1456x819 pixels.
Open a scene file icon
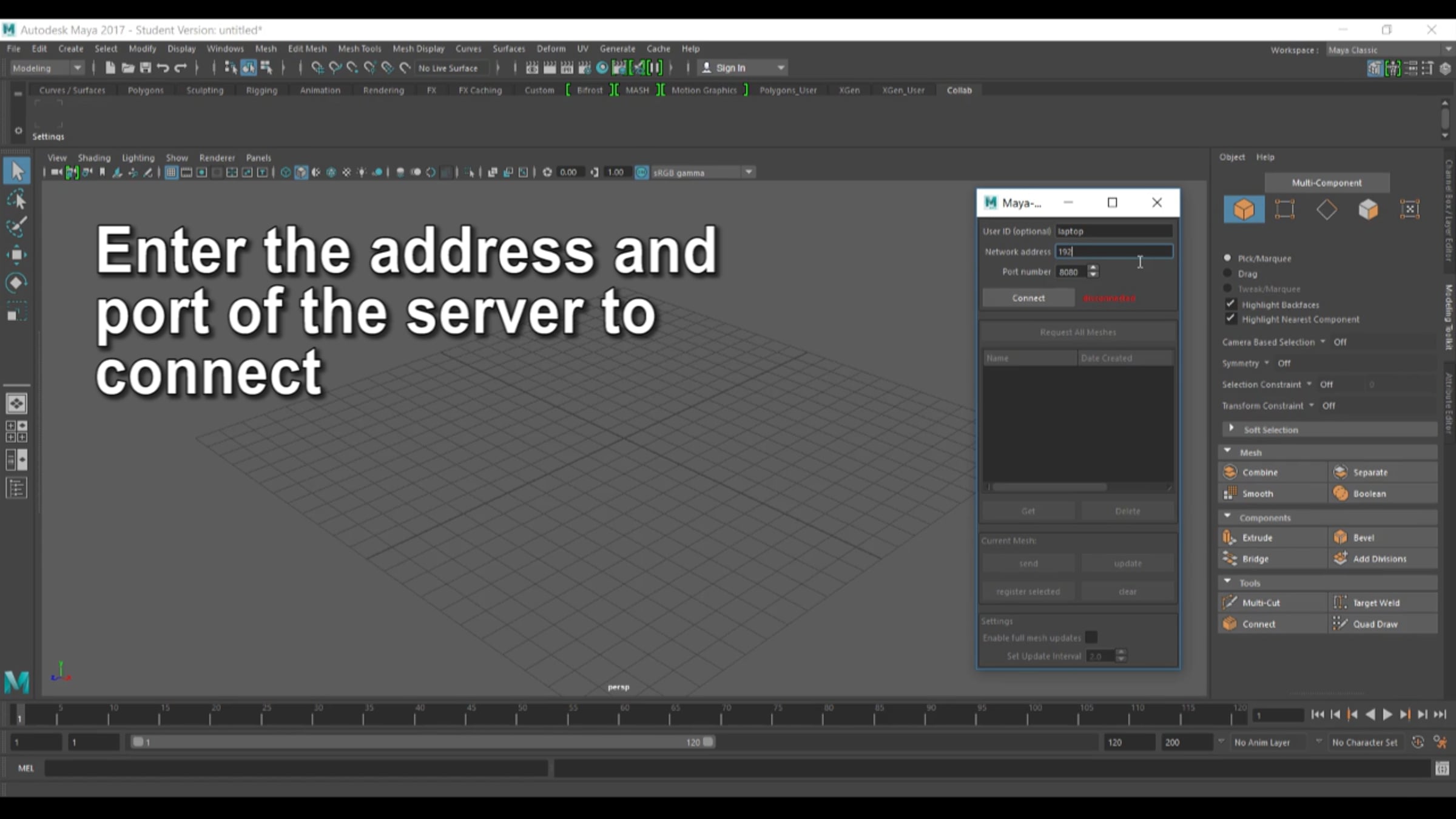(127, 68)
